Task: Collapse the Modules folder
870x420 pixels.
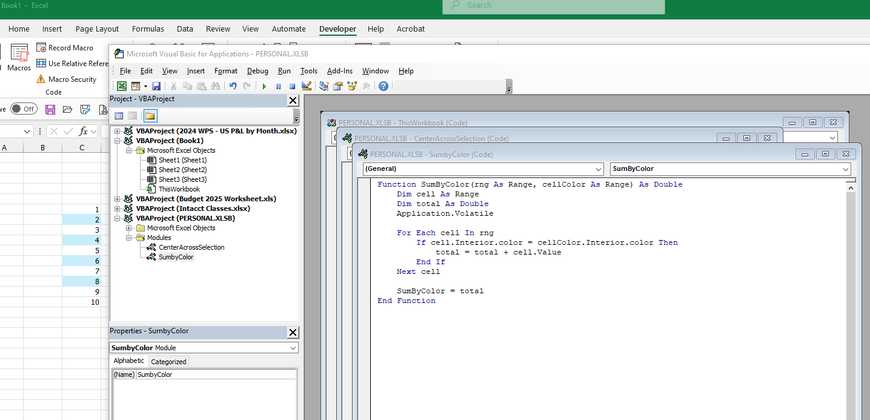Action: [x=129, y=237]
